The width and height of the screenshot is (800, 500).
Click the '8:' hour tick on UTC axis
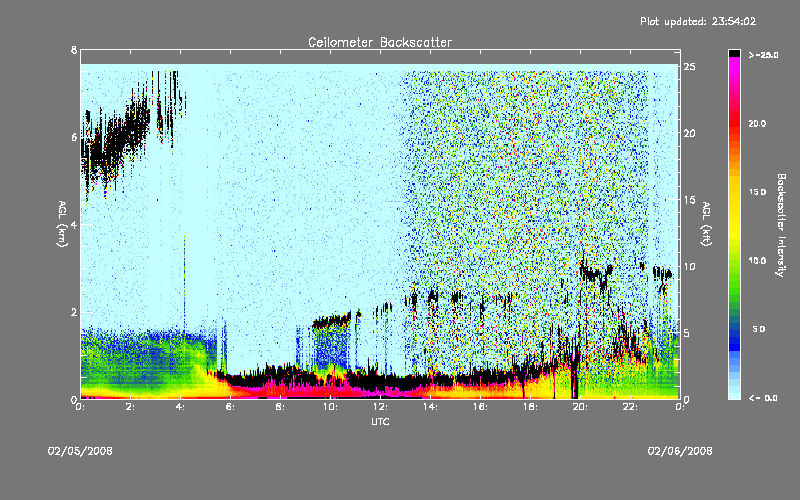[281, 407]
